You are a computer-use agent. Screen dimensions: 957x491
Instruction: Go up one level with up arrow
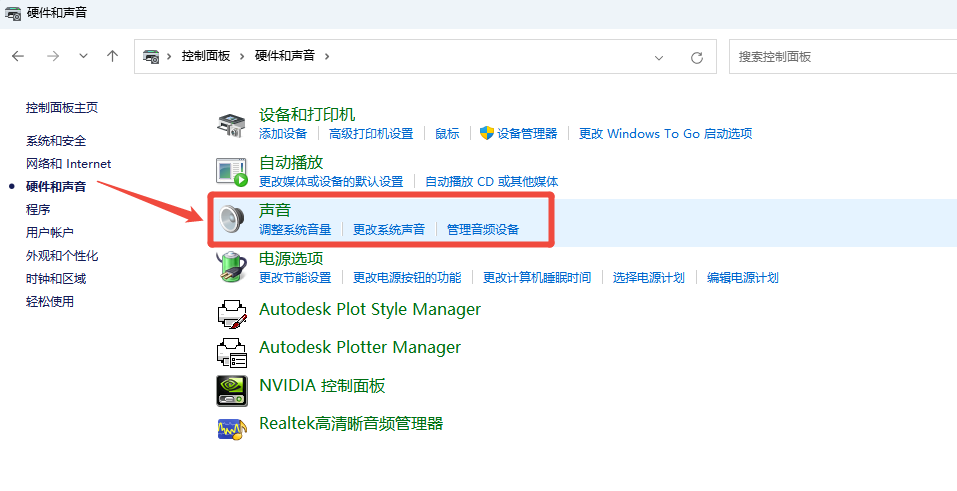pos(112,56)
